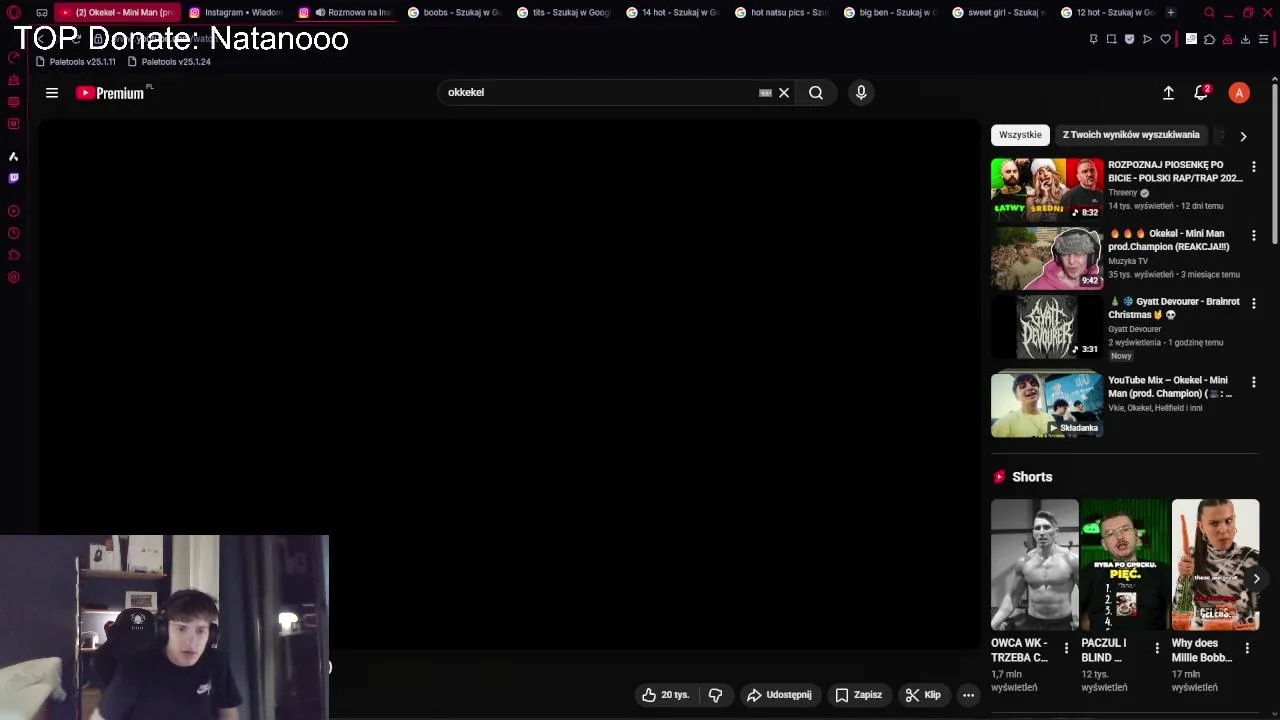Run search with magnifier button
Image resolution: width=1280 pixels, height=720 pixels.
[816, 93]
